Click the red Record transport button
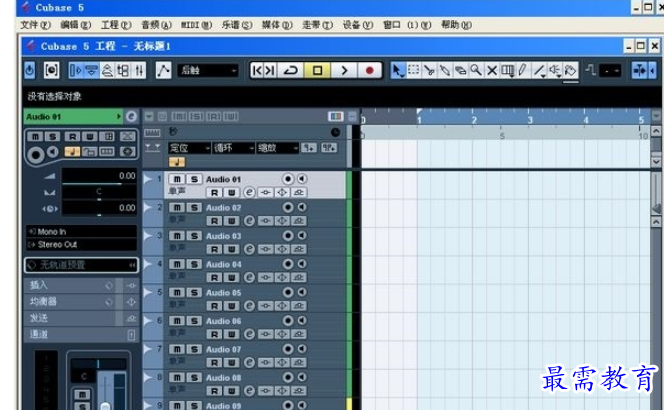Screen dimensions: 664x410 (x=369, y=70)
